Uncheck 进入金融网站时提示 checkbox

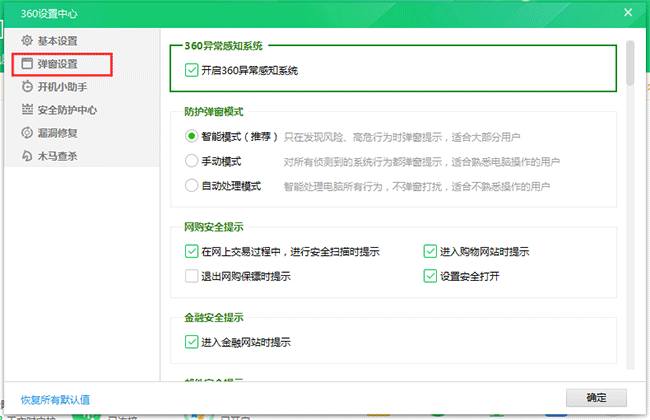coord(192,342)
